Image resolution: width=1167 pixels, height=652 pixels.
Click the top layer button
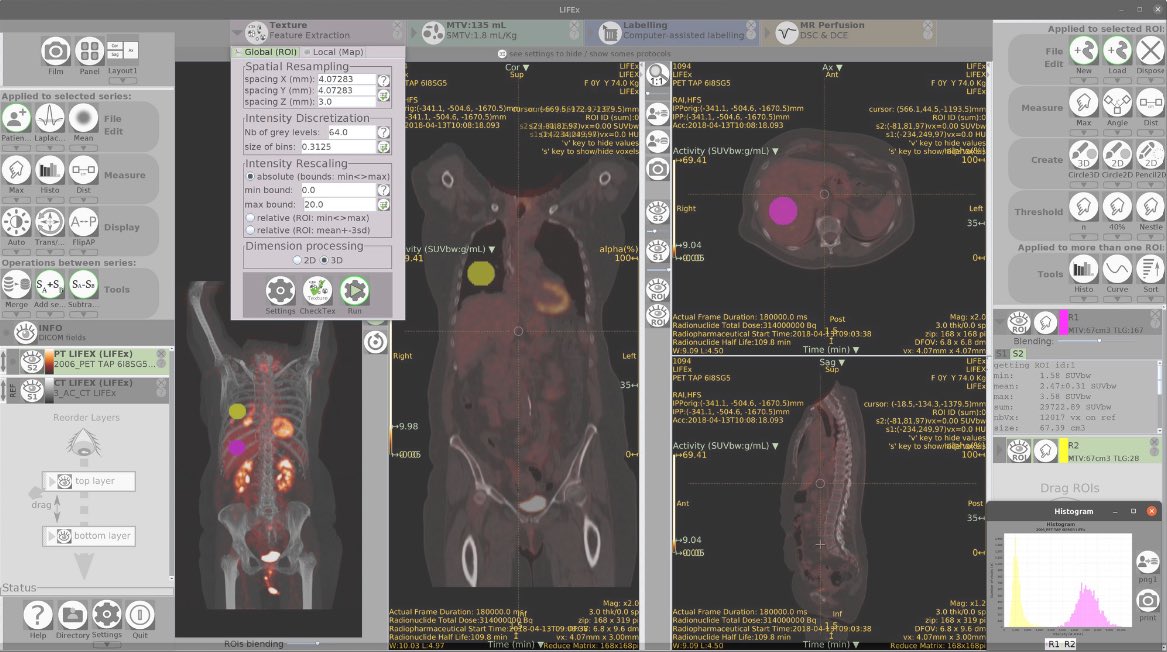point(89,481)
